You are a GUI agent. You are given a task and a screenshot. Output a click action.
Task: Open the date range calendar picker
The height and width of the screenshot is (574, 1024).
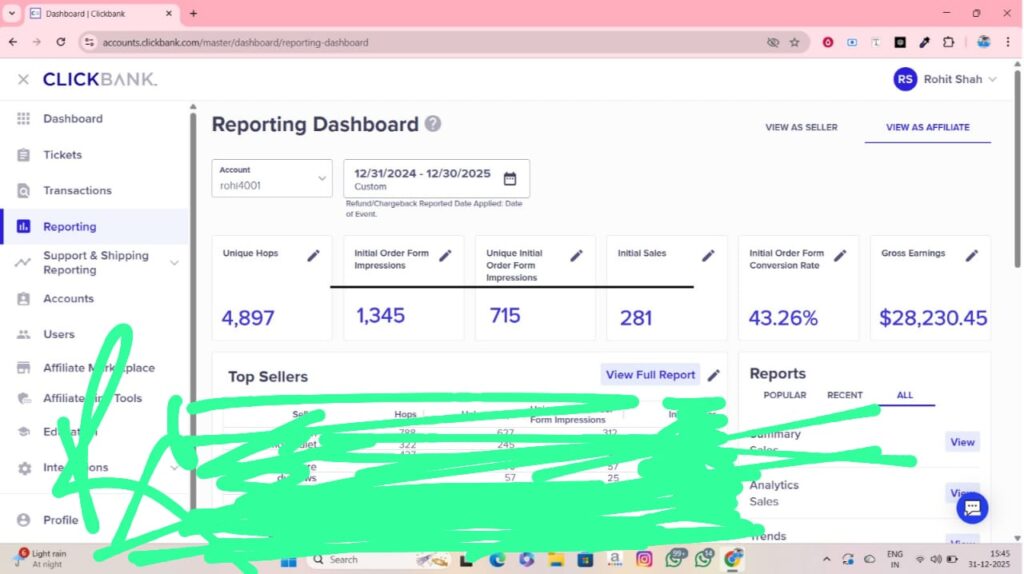(x=509, y=179)
